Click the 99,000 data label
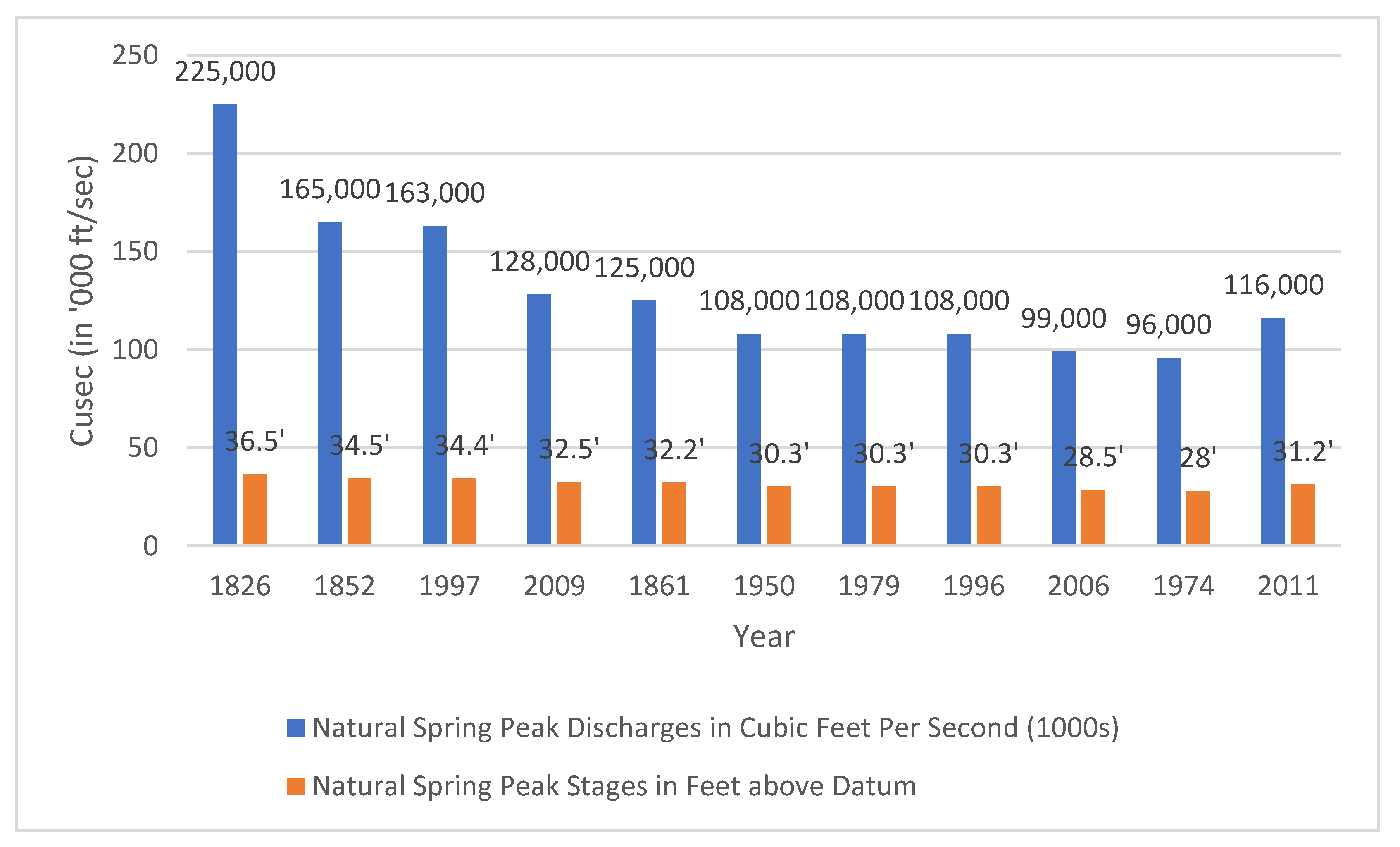This screenshot has width=1400, height=847. [1064, 319]
